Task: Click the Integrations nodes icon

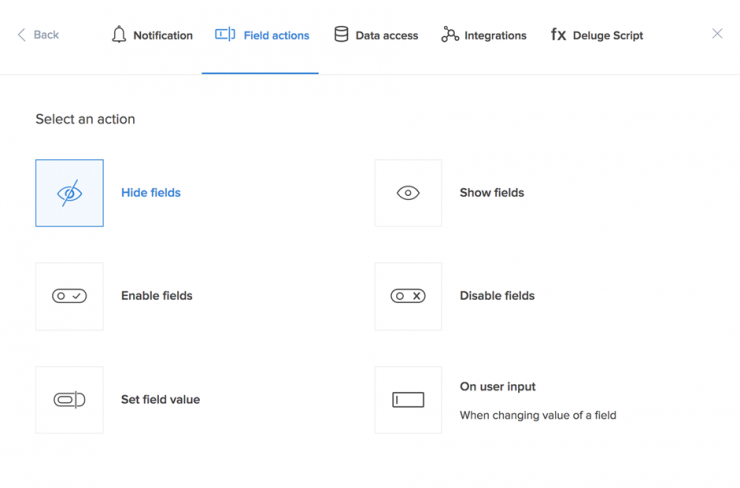Action: 450,34
